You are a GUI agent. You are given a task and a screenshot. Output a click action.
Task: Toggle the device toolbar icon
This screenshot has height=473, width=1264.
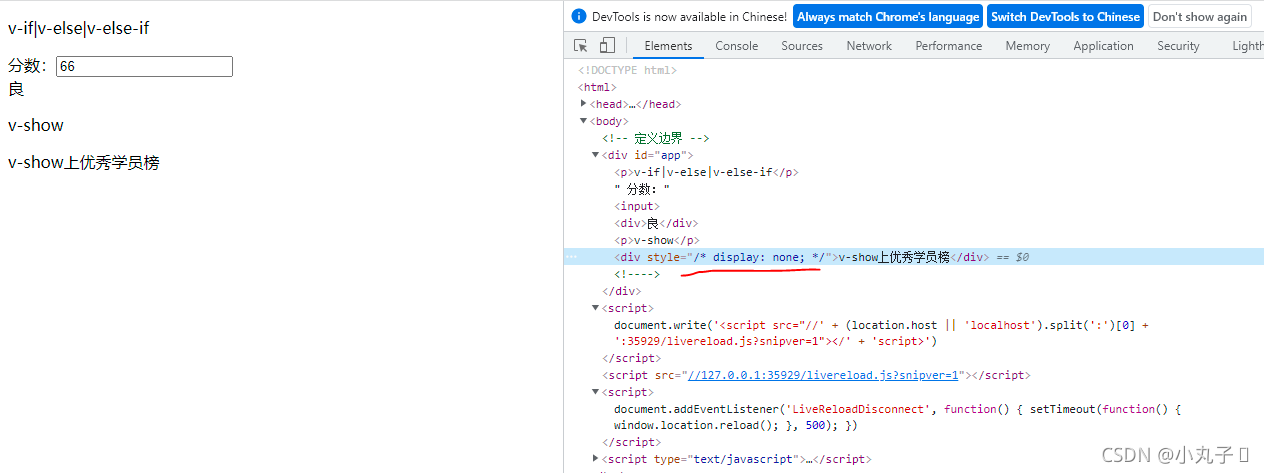click(x=607, y=46)
